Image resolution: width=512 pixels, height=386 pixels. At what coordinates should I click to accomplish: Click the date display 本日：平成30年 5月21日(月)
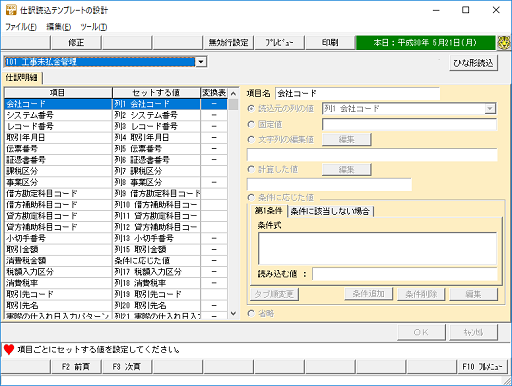426,43
